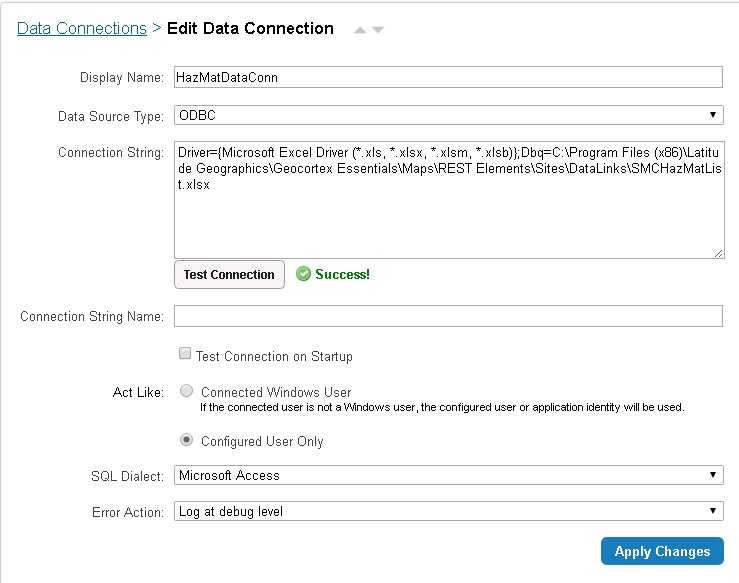Viewport: 739px width, 583px height.
Task: Select Connected Windows User radio option
Action: pos(187,391)
